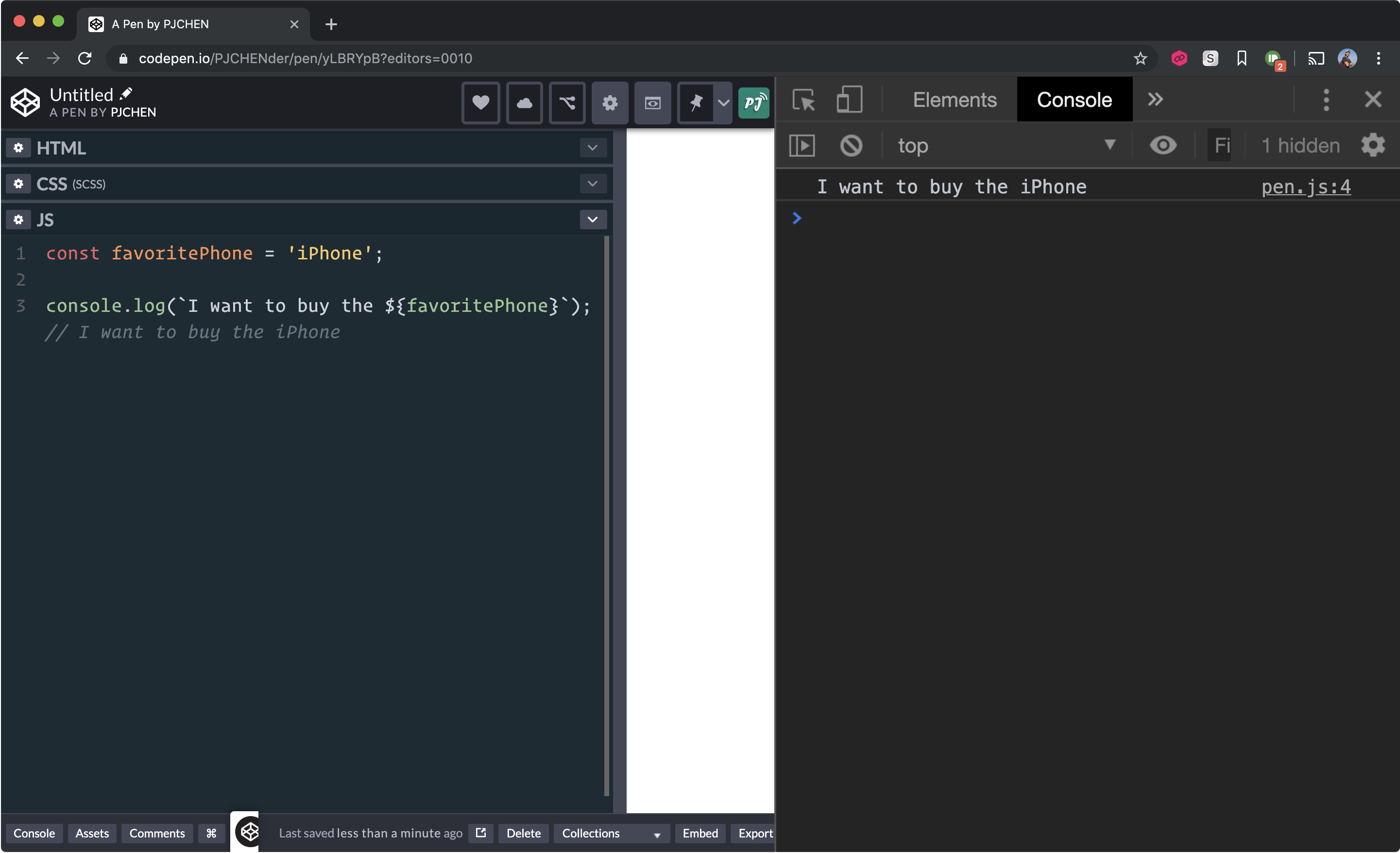Click the const favoritePhone code line
Screen dimensions: 1400x853
click(x=215, y=254)
